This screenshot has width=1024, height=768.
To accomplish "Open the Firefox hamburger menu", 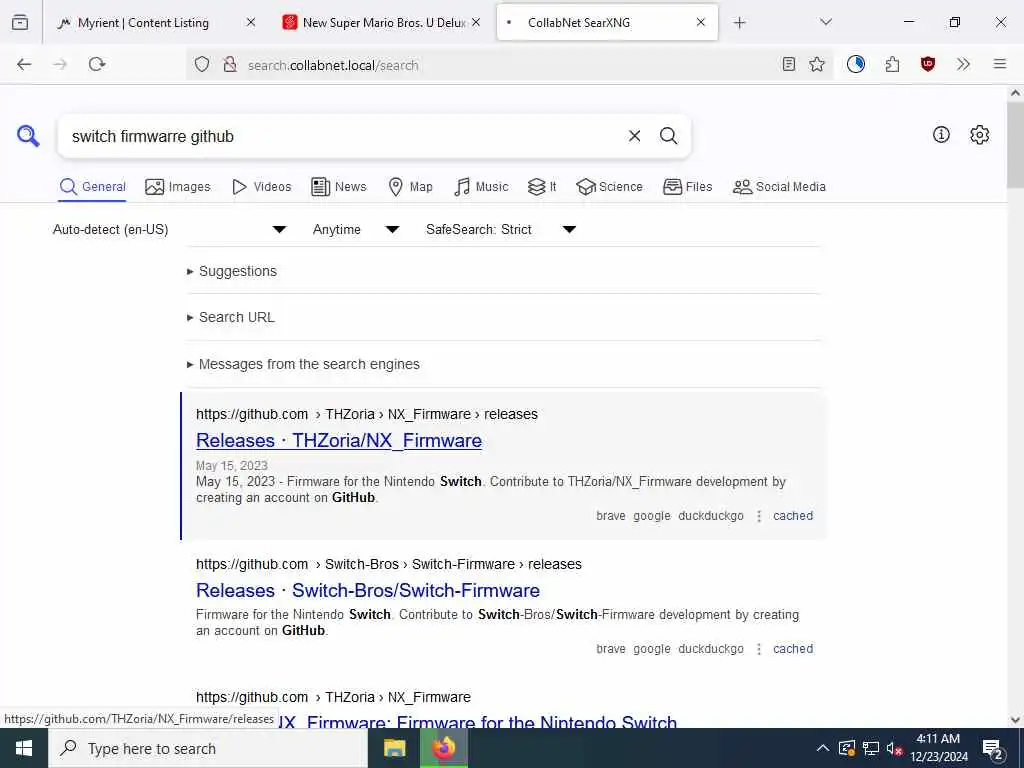I will [x=999, y=64].
